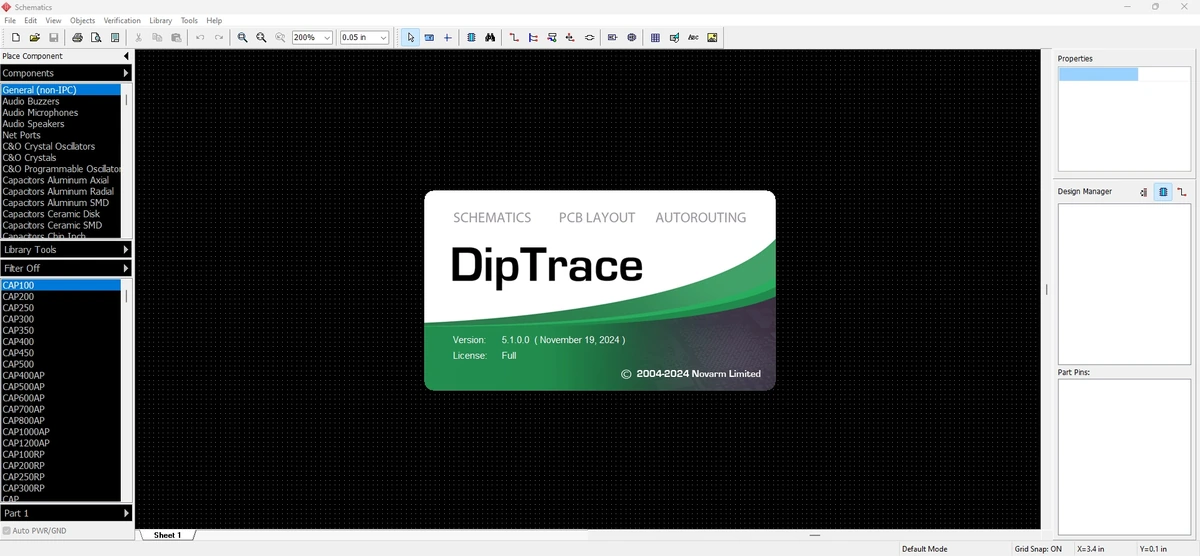Open the View menu
Screen dimensions: 1200x556
(x=53, y=20)
